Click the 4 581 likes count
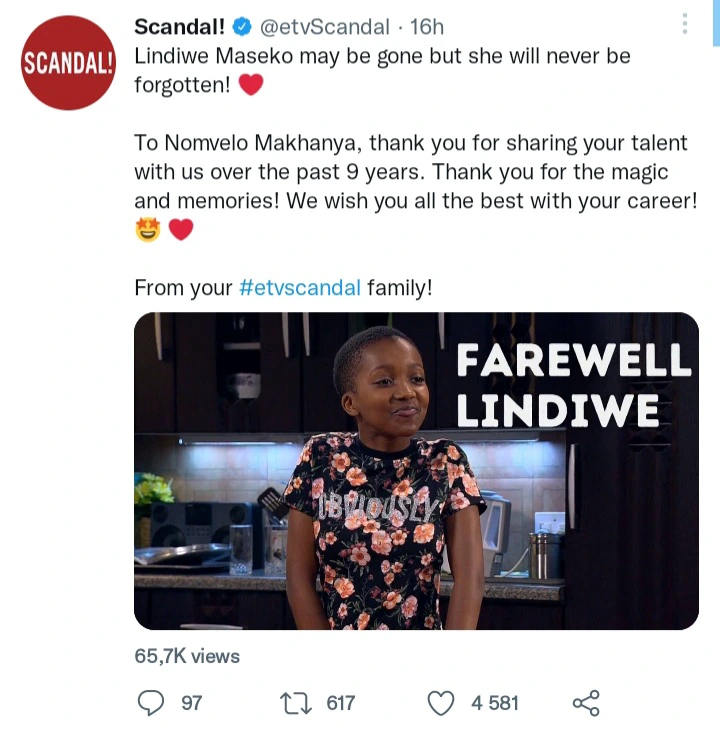 pyautogui.click(x=495, y=703)
